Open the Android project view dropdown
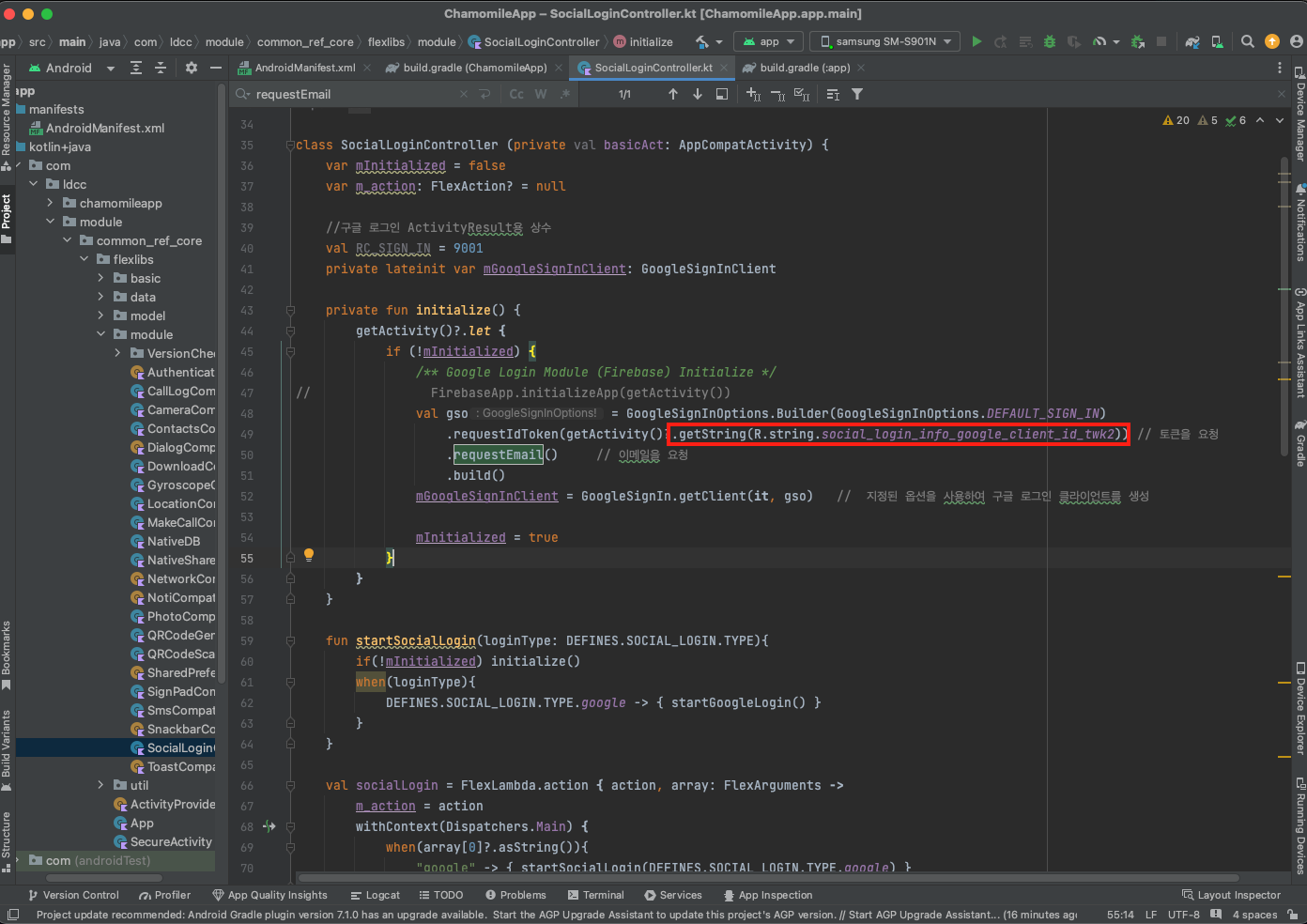 pos(71,68)
